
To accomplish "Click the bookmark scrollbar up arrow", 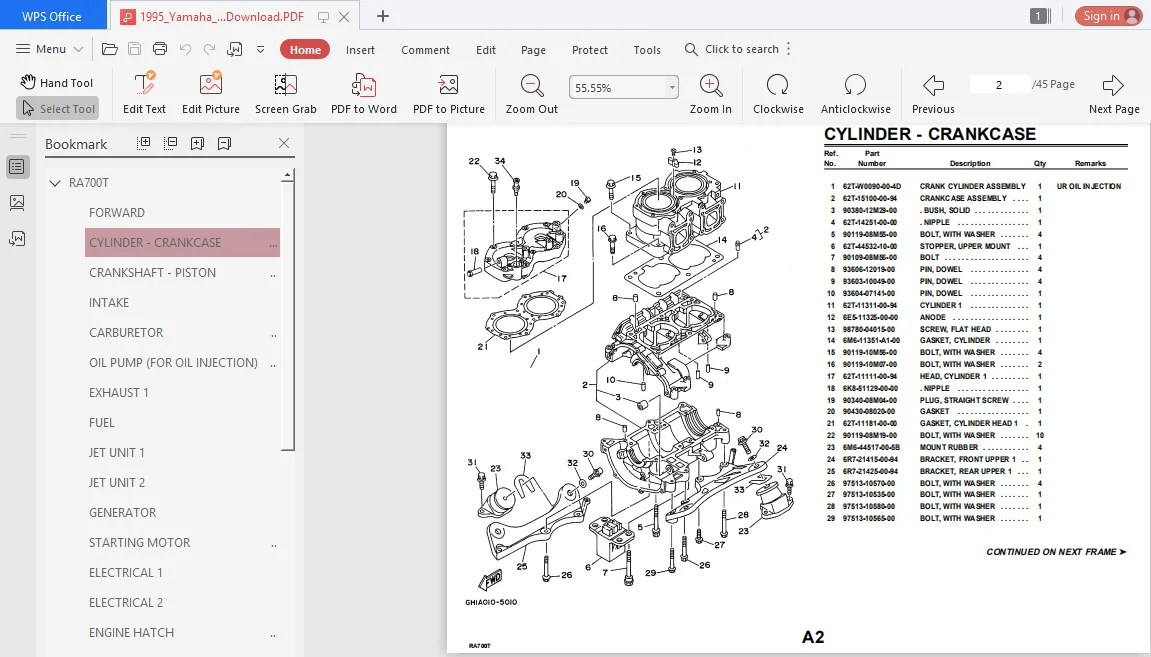I will (288, 175).
